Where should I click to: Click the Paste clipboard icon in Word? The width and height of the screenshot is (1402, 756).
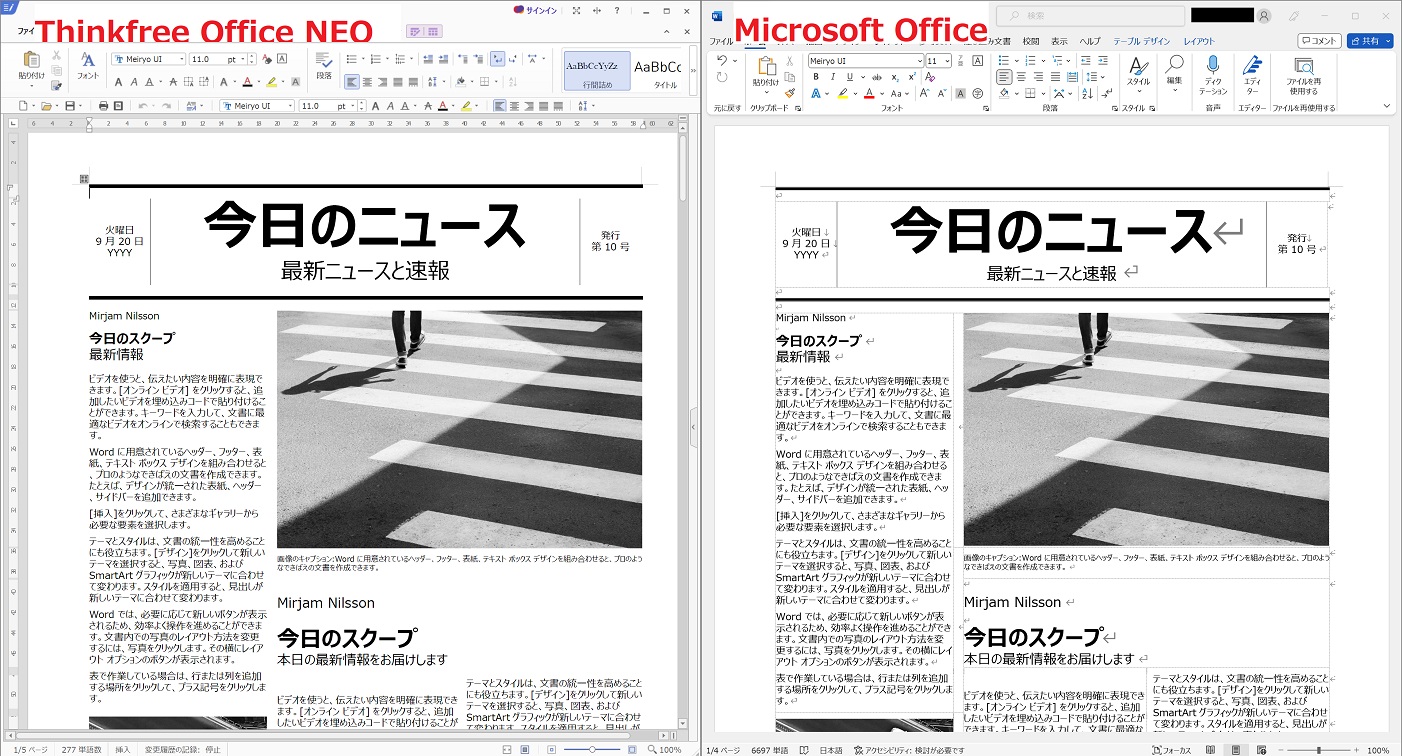765,66
